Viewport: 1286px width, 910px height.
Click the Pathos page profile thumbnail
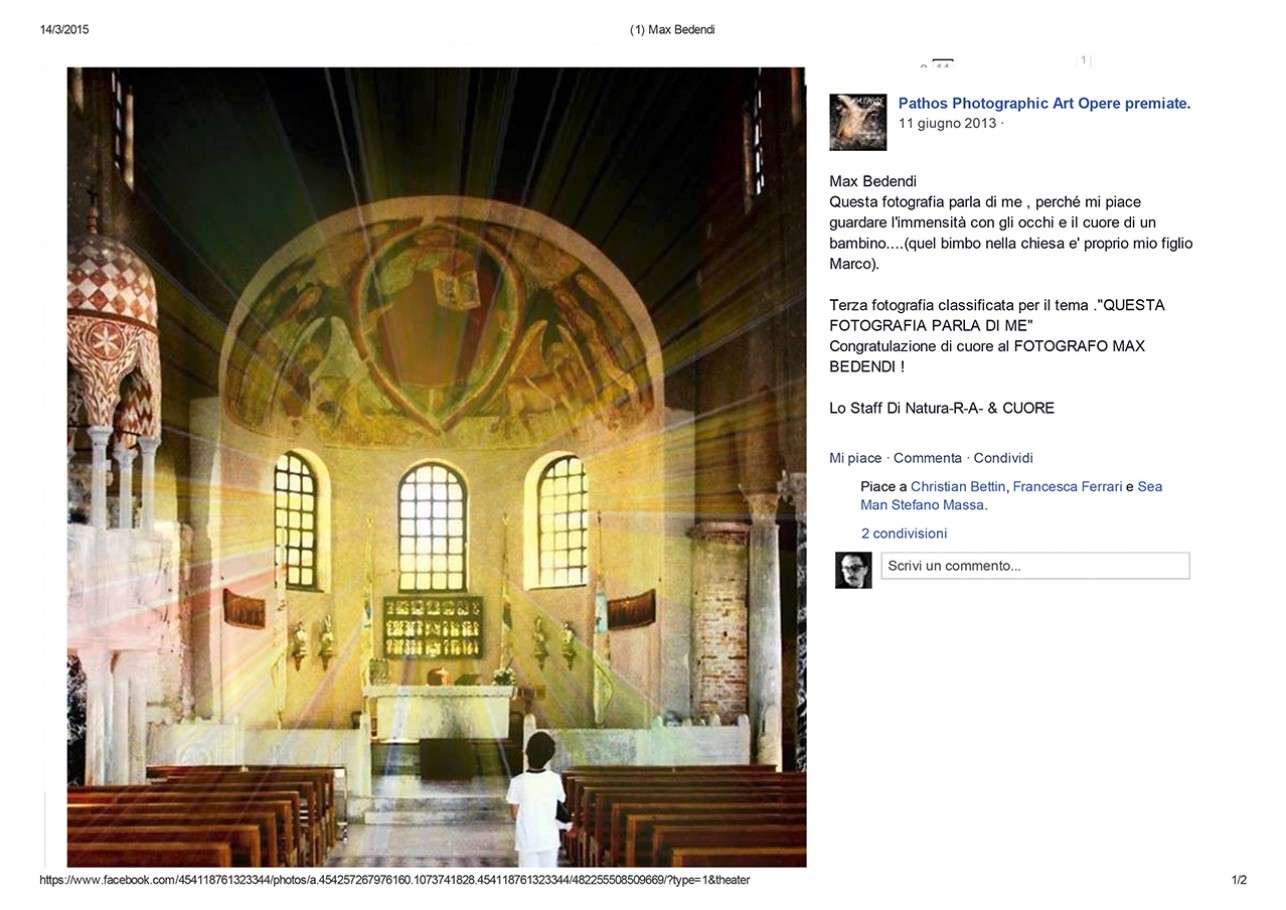[858, 122]
